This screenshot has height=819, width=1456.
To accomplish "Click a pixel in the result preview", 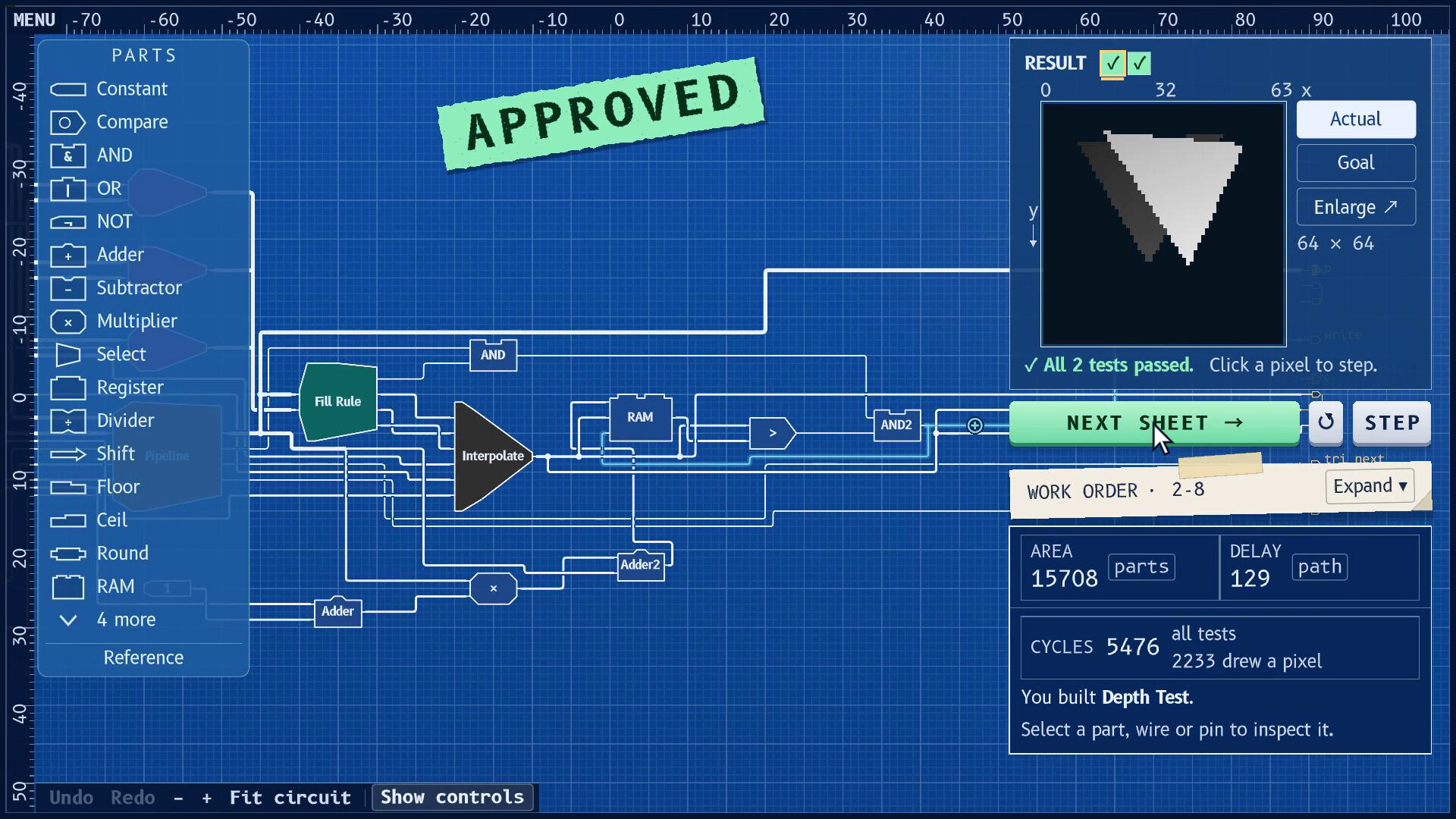I will pos(1163,224).
